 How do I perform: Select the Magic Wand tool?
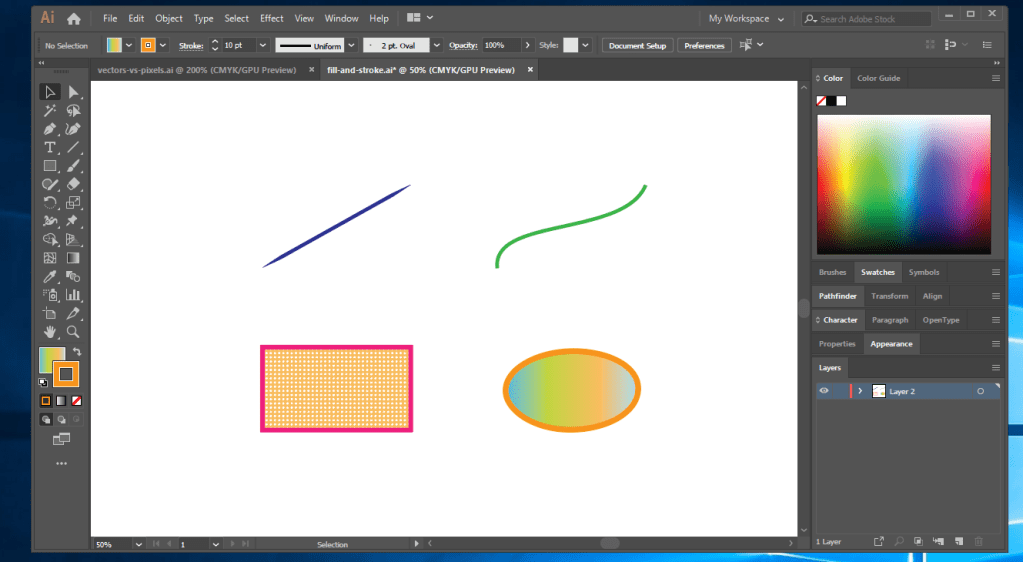pyautogui.click(x=49, y=111)
